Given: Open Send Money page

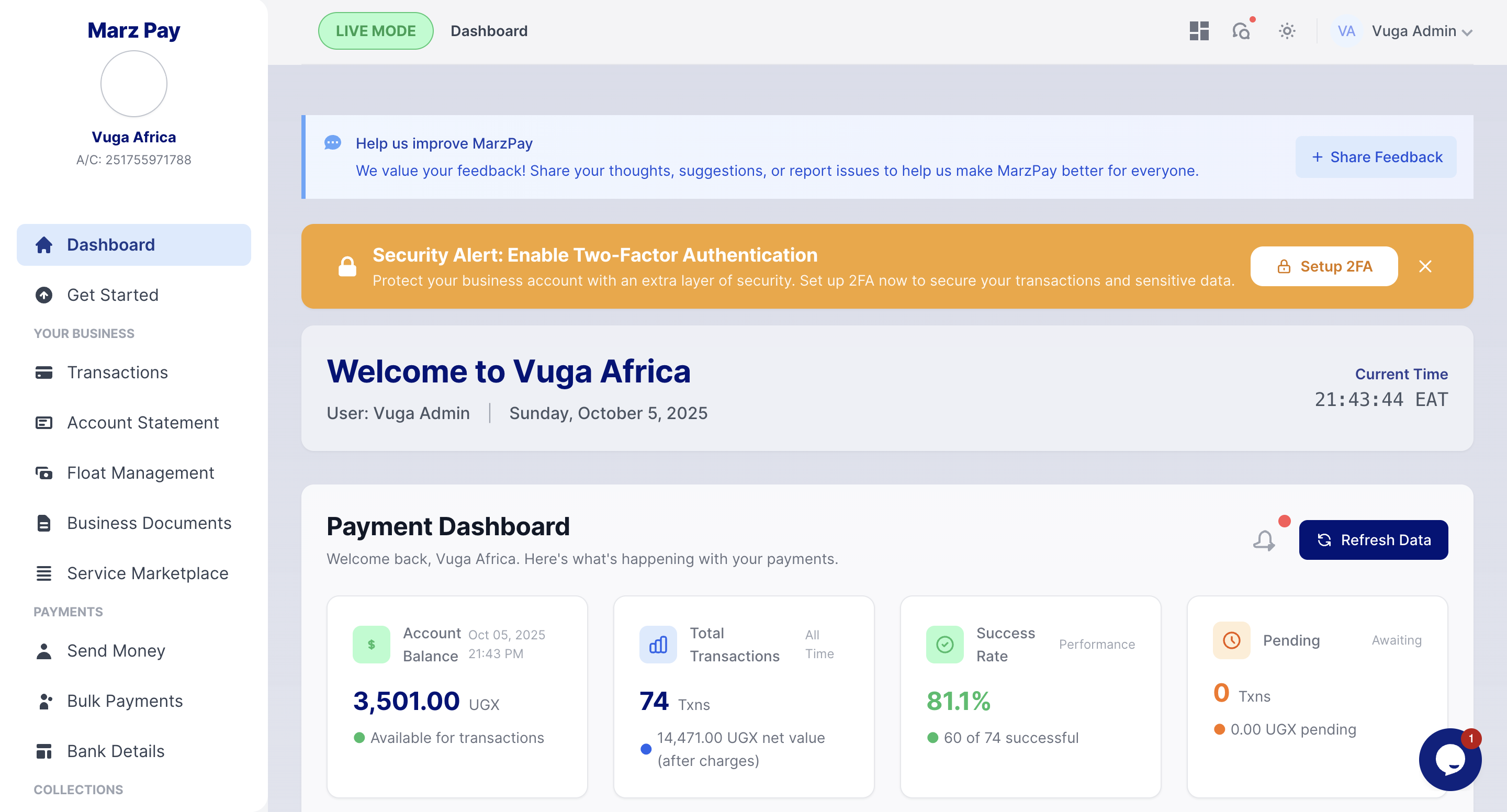Looking at the screenshot, I should [133, 650].
